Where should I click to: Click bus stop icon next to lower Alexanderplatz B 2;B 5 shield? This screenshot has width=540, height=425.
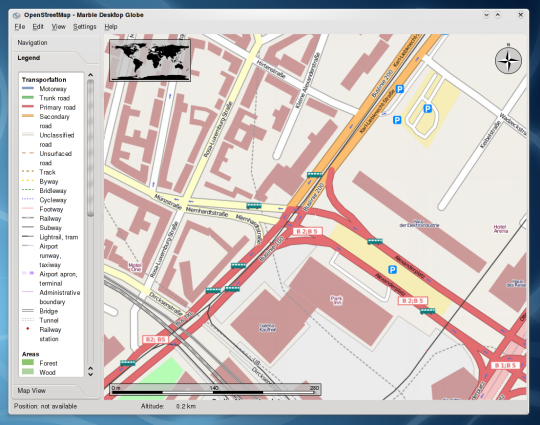tap(427, 311)
